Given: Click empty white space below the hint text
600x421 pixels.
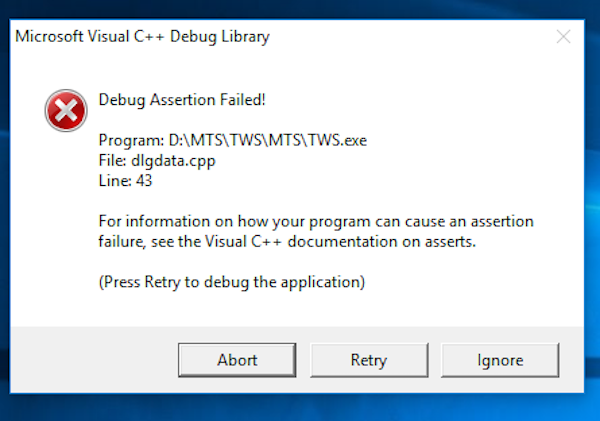Looking at the screenshot, I should click(x=300, y=308).
